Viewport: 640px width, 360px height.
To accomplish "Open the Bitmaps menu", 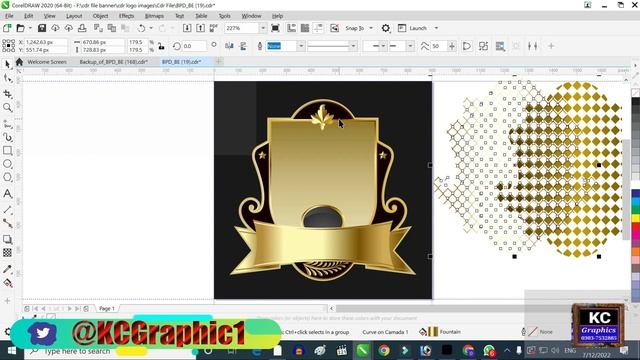I will pyautogui.click(x=154, y=16).
